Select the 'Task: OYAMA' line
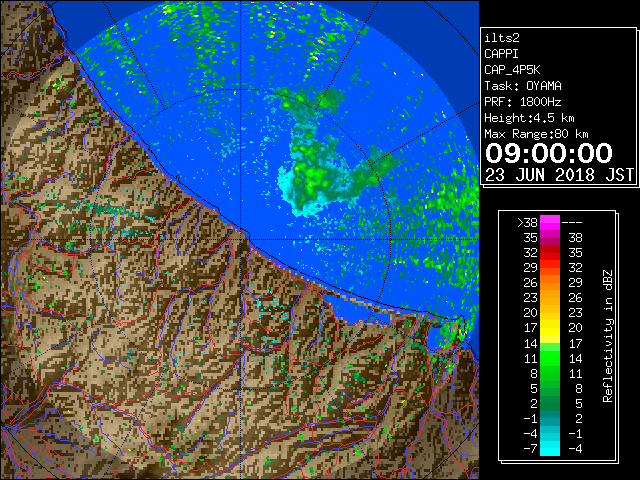640x480 pixels. 523,86
